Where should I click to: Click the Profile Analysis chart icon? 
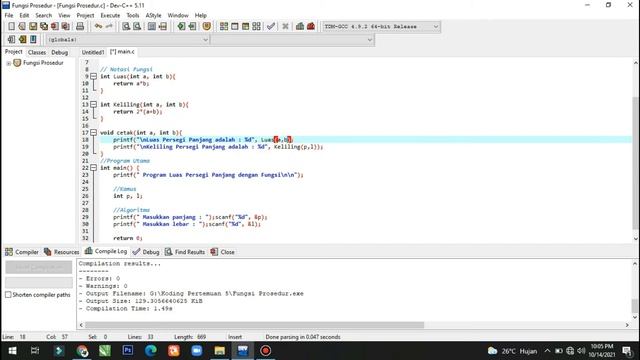300,26
